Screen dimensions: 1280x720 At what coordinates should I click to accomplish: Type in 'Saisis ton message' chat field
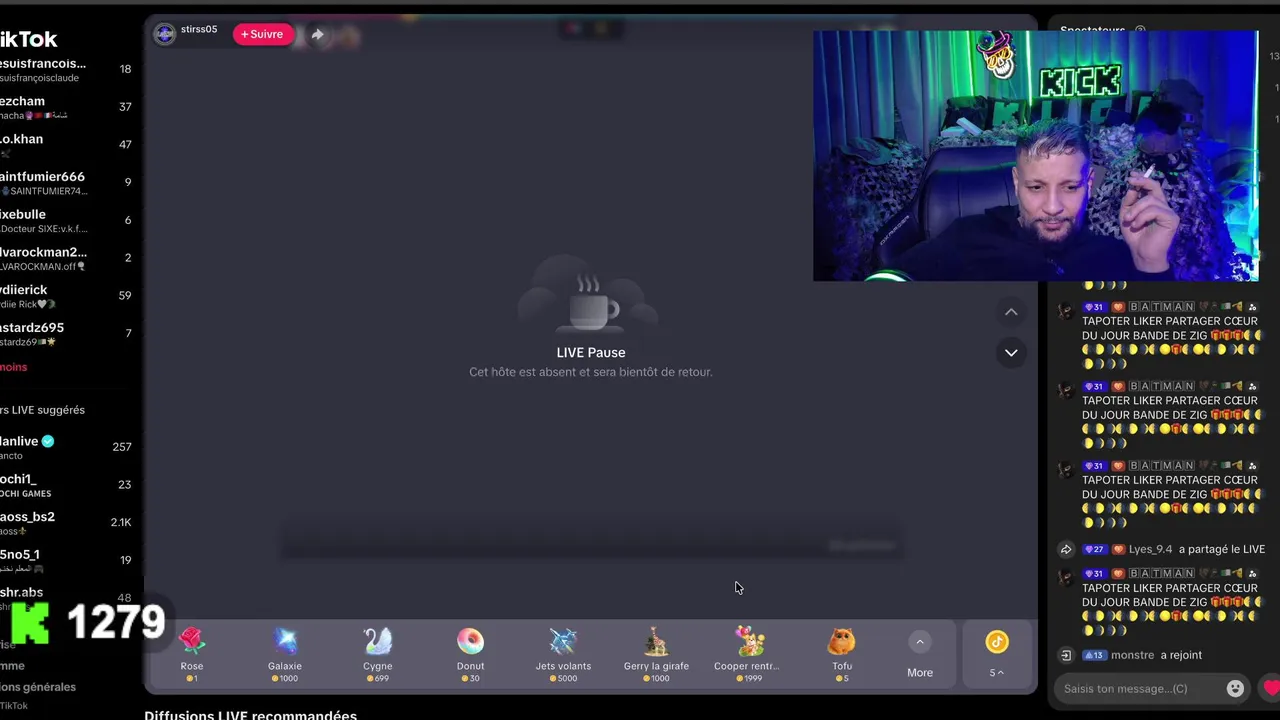pyautogui.click(x=1140, y=688)
